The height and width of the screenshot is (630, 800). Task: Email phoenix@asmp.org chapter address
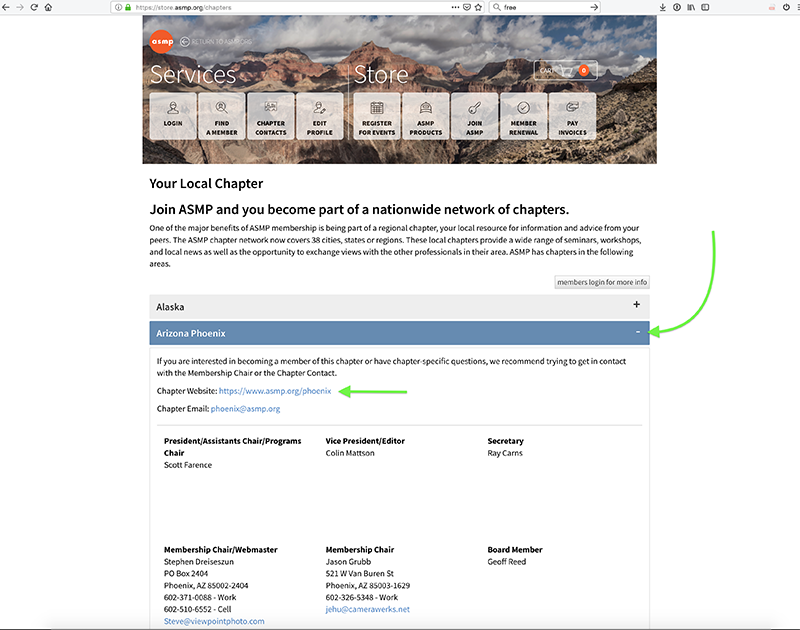245,409
